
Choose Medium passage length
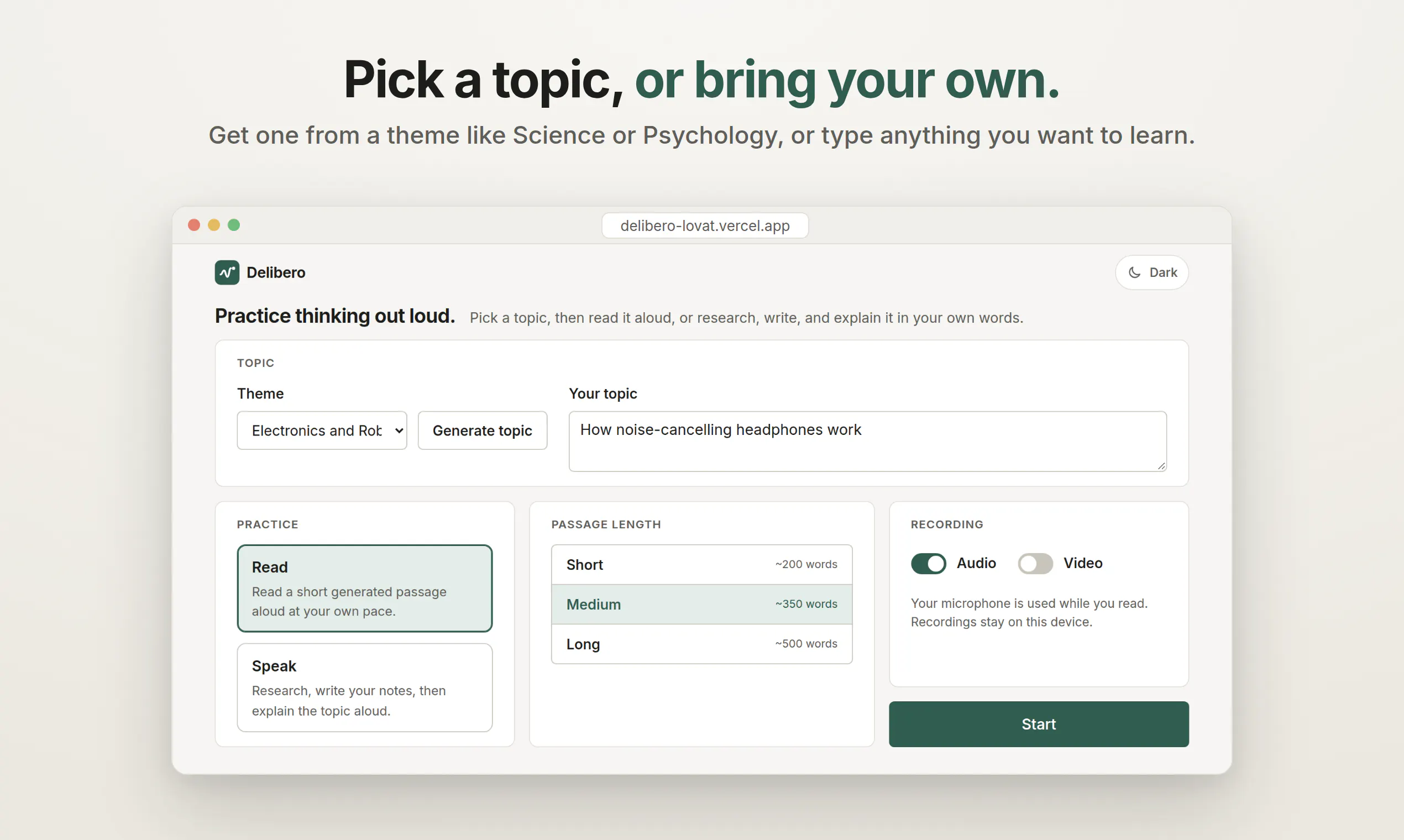tap(701, 604)
